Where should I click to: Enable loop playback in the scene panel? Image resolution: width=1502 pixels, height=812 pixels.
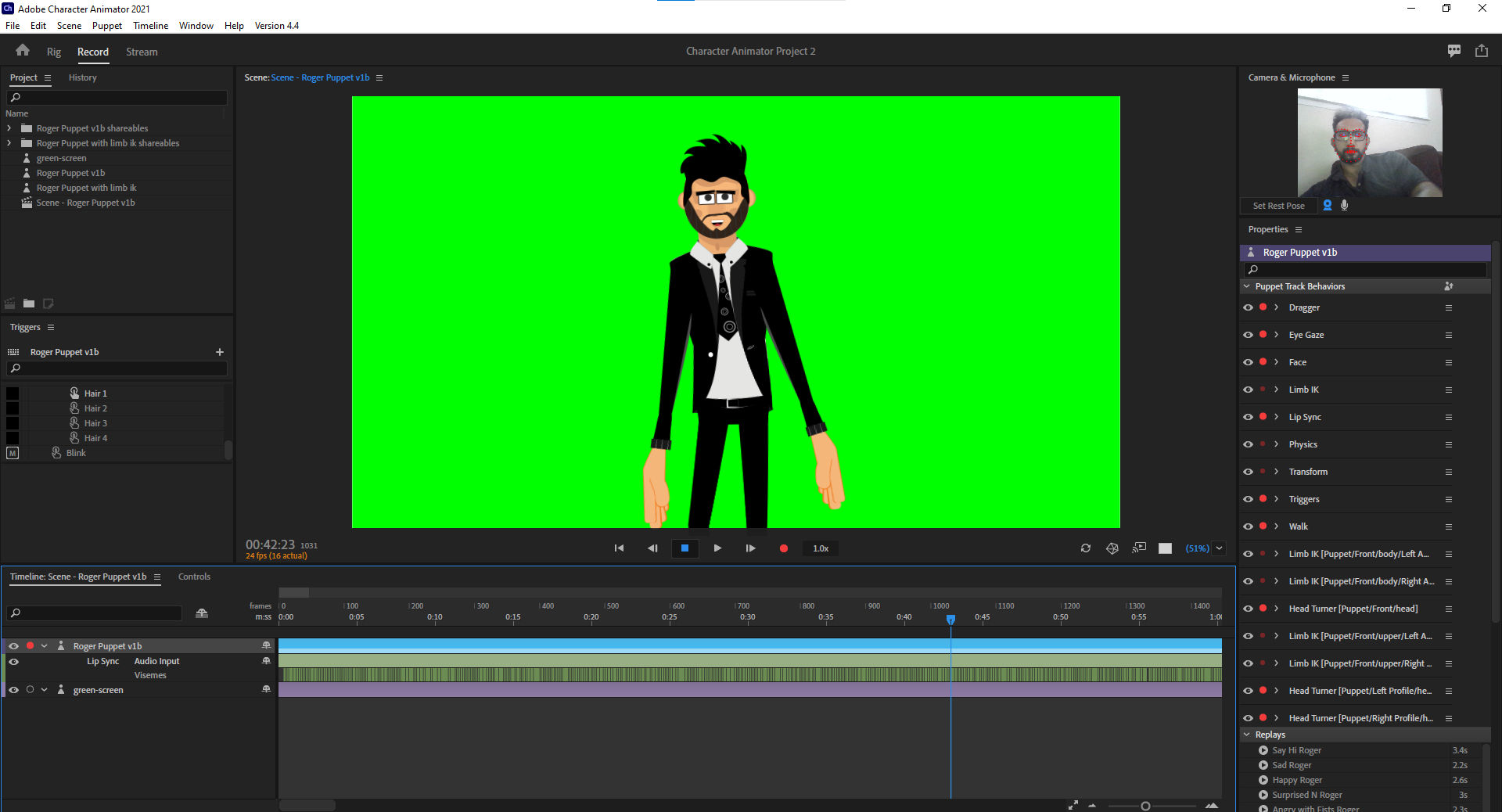click(1086, 548)
